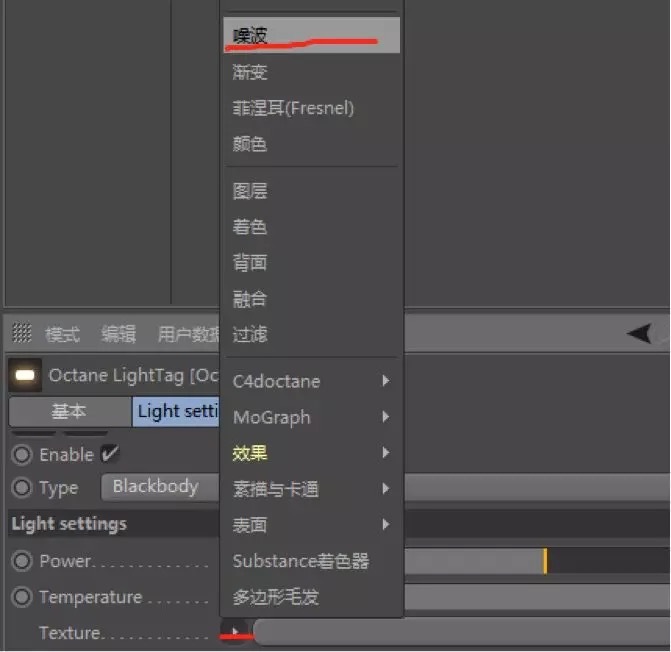Click the grip dots icon beside 模式
The width and height of the screenshot is (671, 652).
click(21, 333)
